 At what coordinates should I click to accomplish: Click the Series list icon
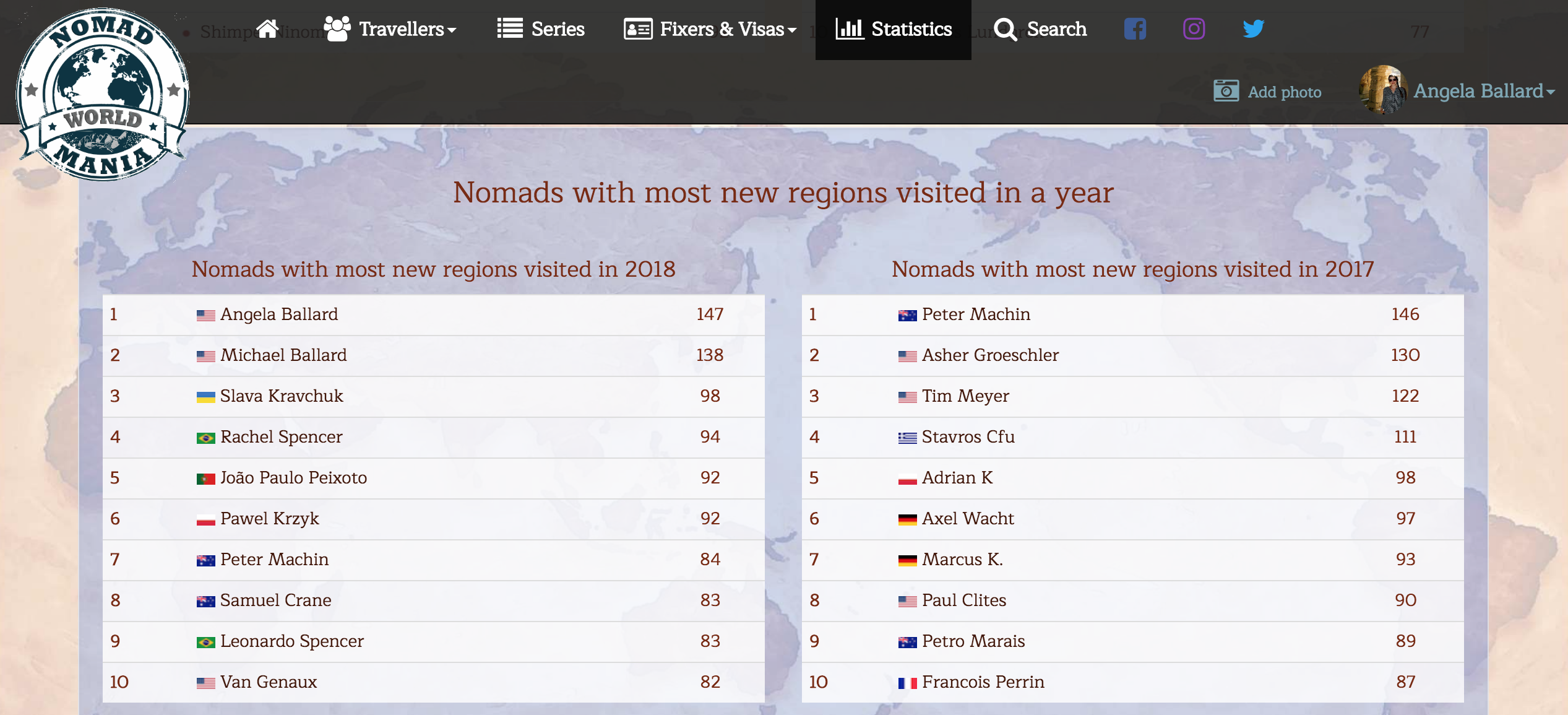(510, 29)
